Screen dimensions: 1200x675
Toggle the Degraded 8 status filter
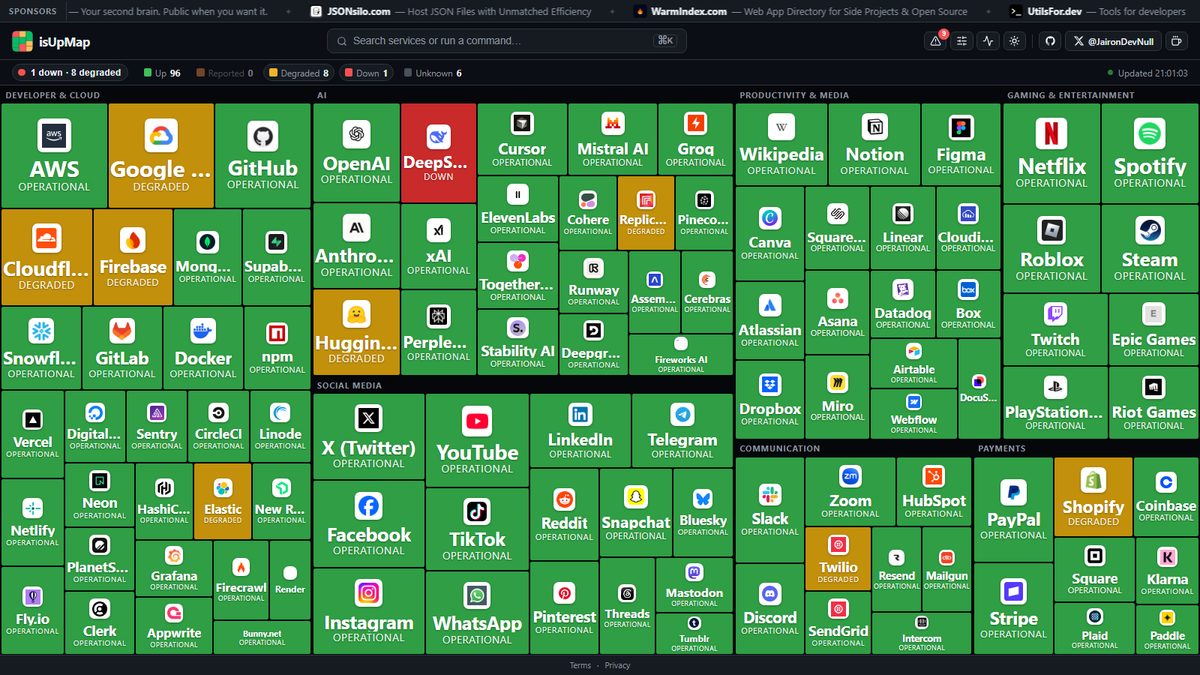pyautogui.click(x=298, y=73)
